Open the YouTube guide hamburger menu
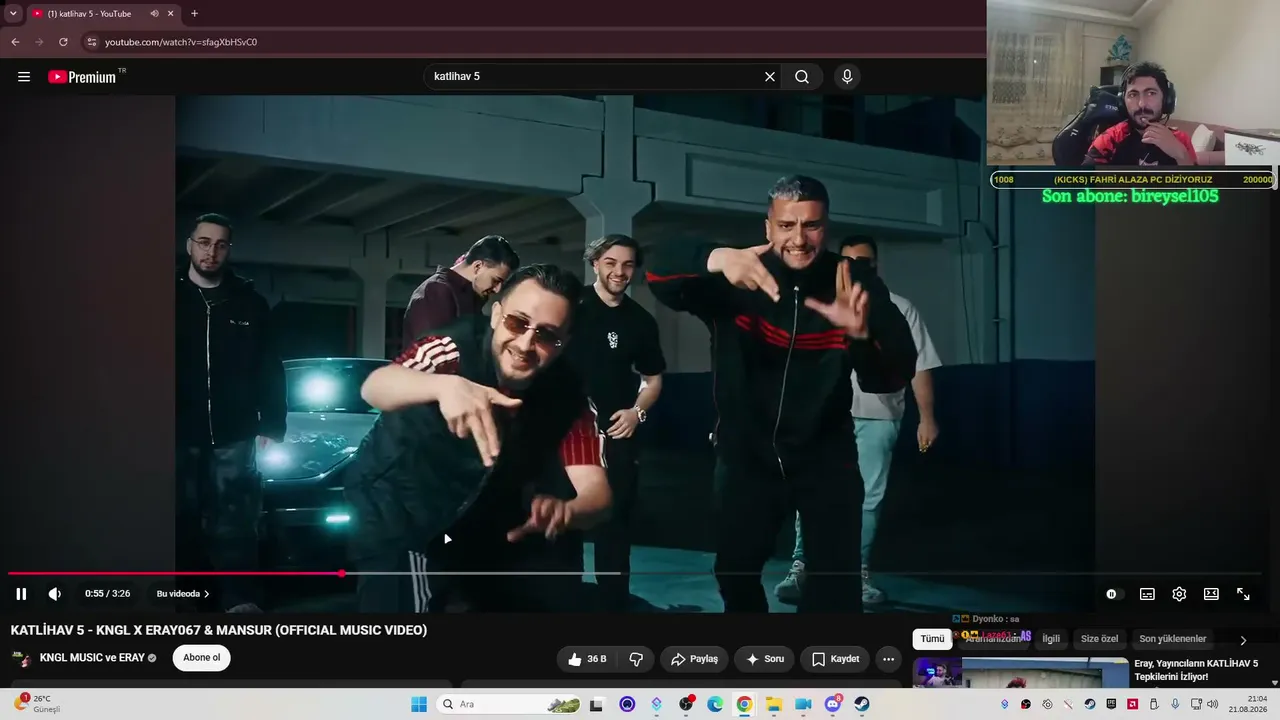The image size is (1280, 720). (24, 77)
